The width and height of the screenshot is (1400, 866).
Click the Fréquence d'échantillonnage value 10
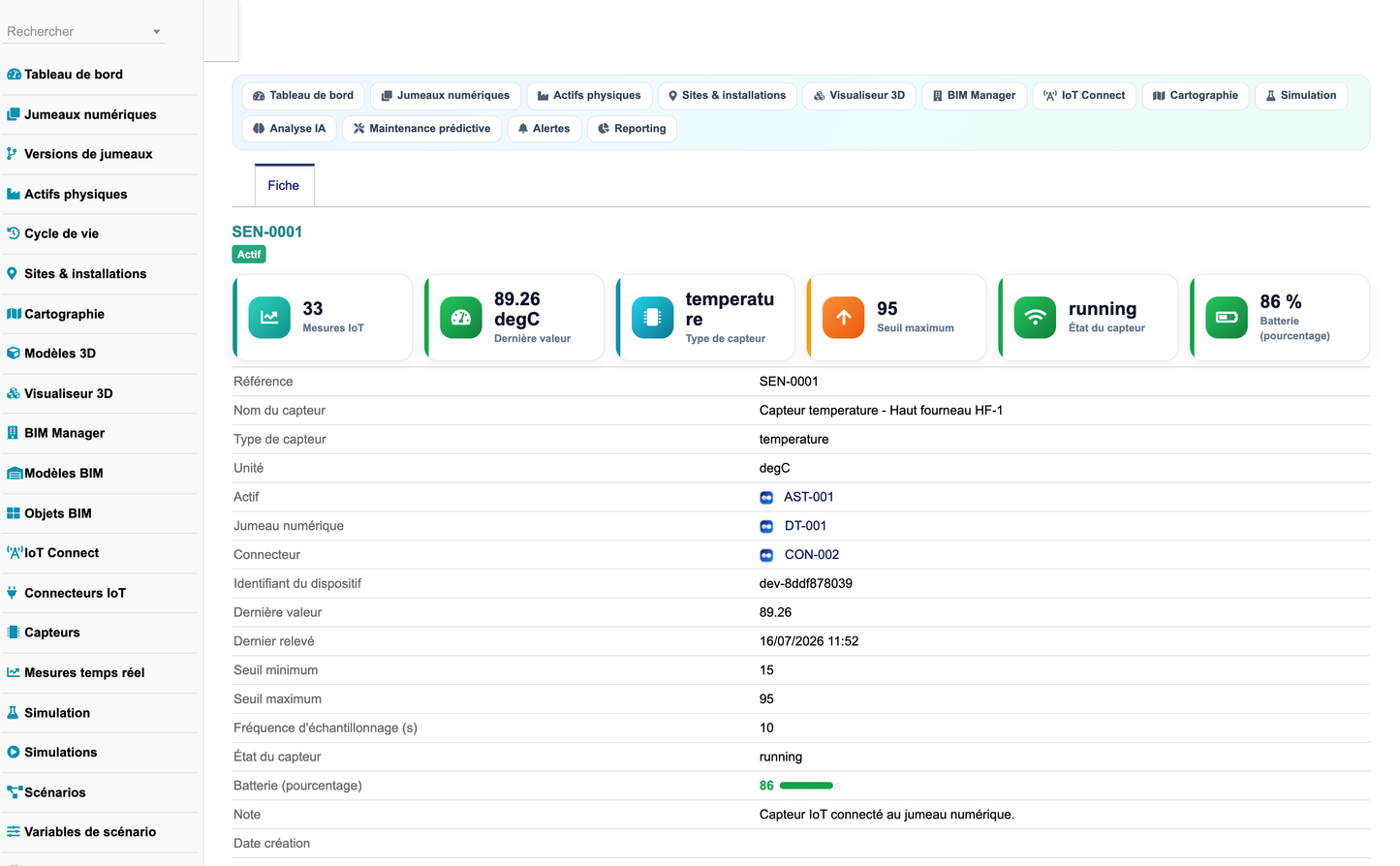click(x=766, y=728)
